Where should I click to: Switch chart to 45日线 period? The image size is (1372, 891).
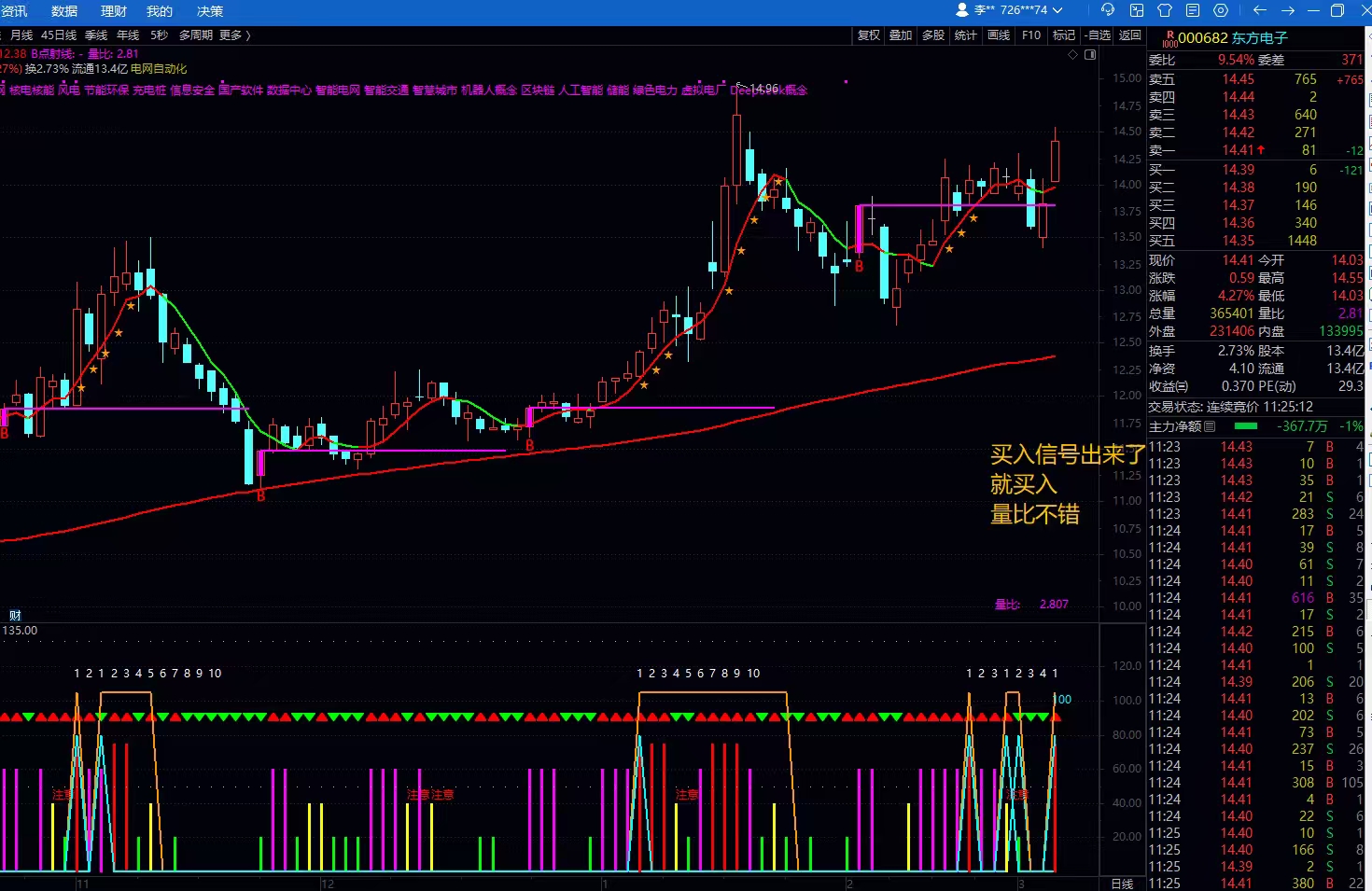59,35
